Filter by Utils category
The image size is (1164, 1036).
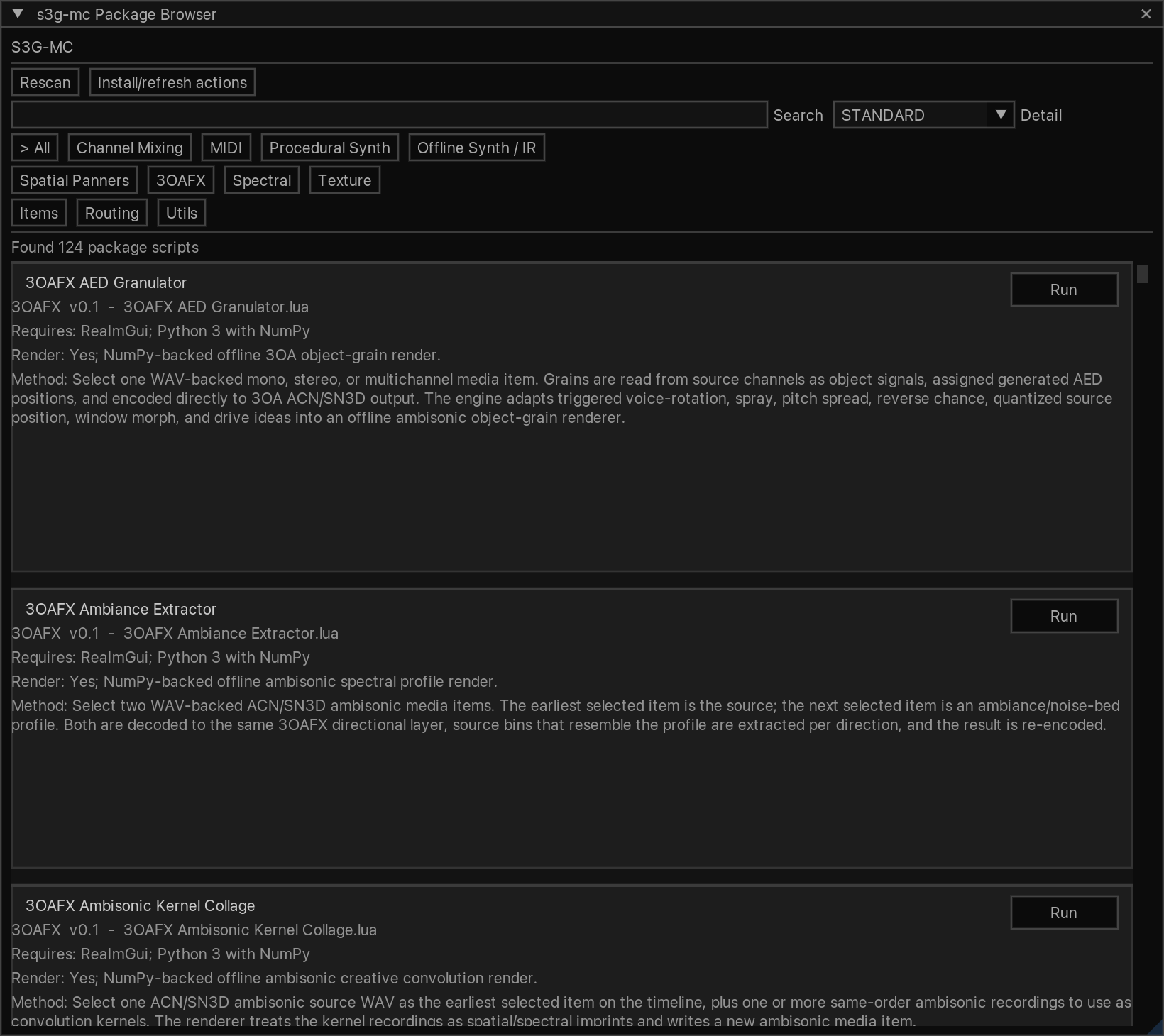click(x=182, y=213)
